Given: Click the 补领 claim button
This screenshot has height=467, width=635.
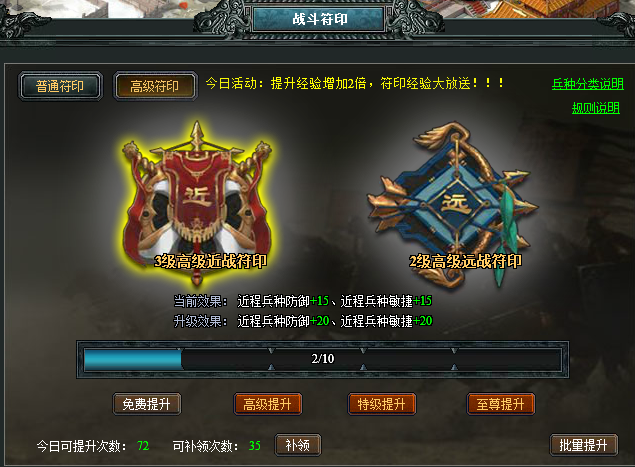Looking at the screenshot, I should (x=298, y=445).
